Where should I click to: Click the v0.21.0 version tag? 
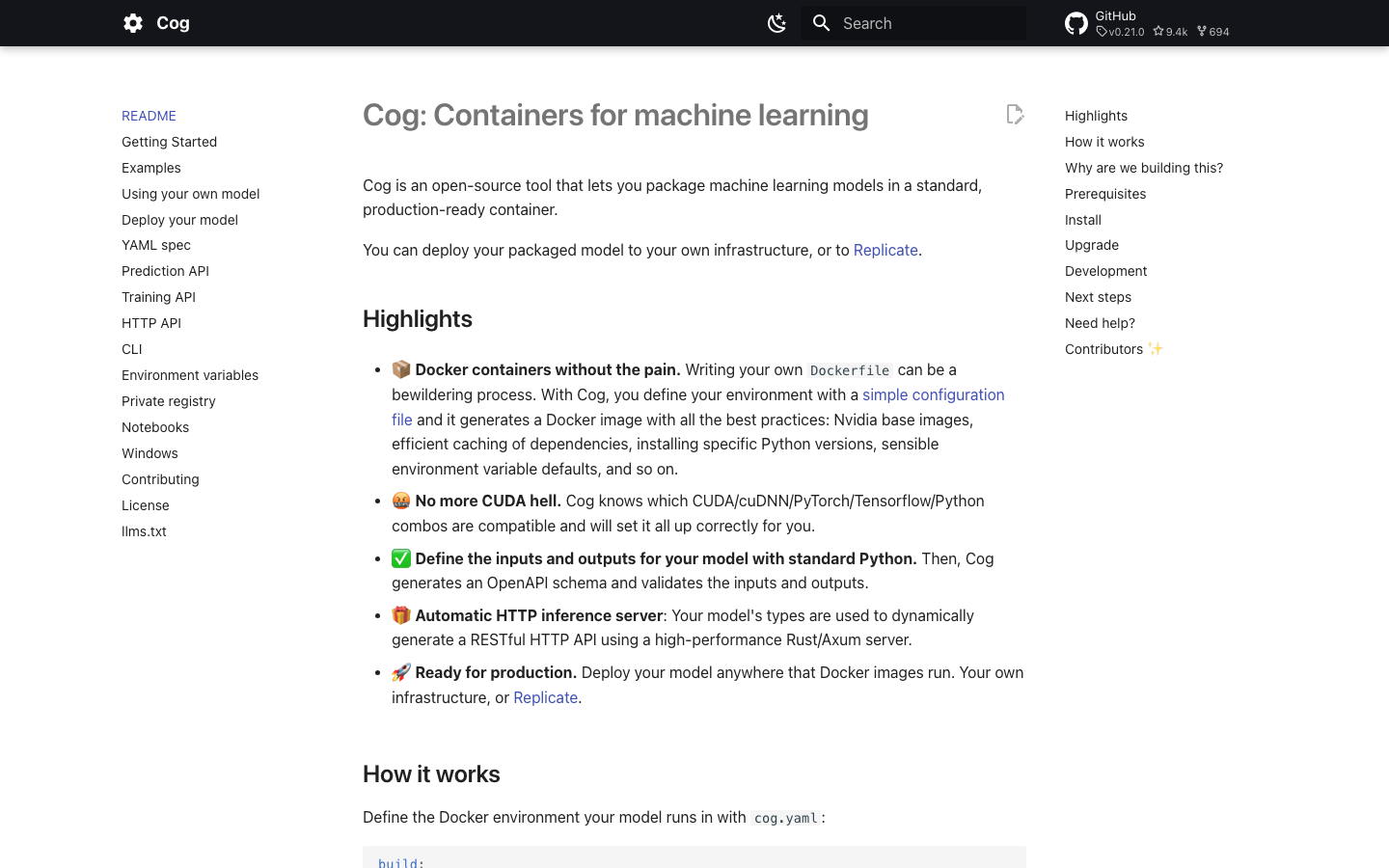[1120, 32]
